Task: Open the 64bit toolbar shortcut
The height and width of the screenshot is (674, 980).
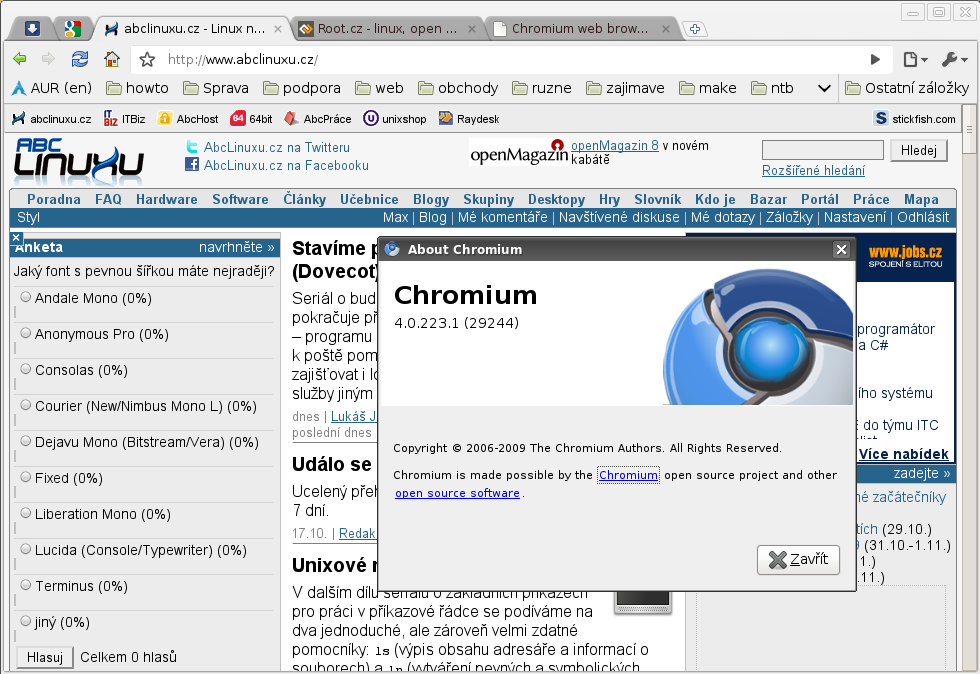Action: pyautogui.click(x=252, y=119)
